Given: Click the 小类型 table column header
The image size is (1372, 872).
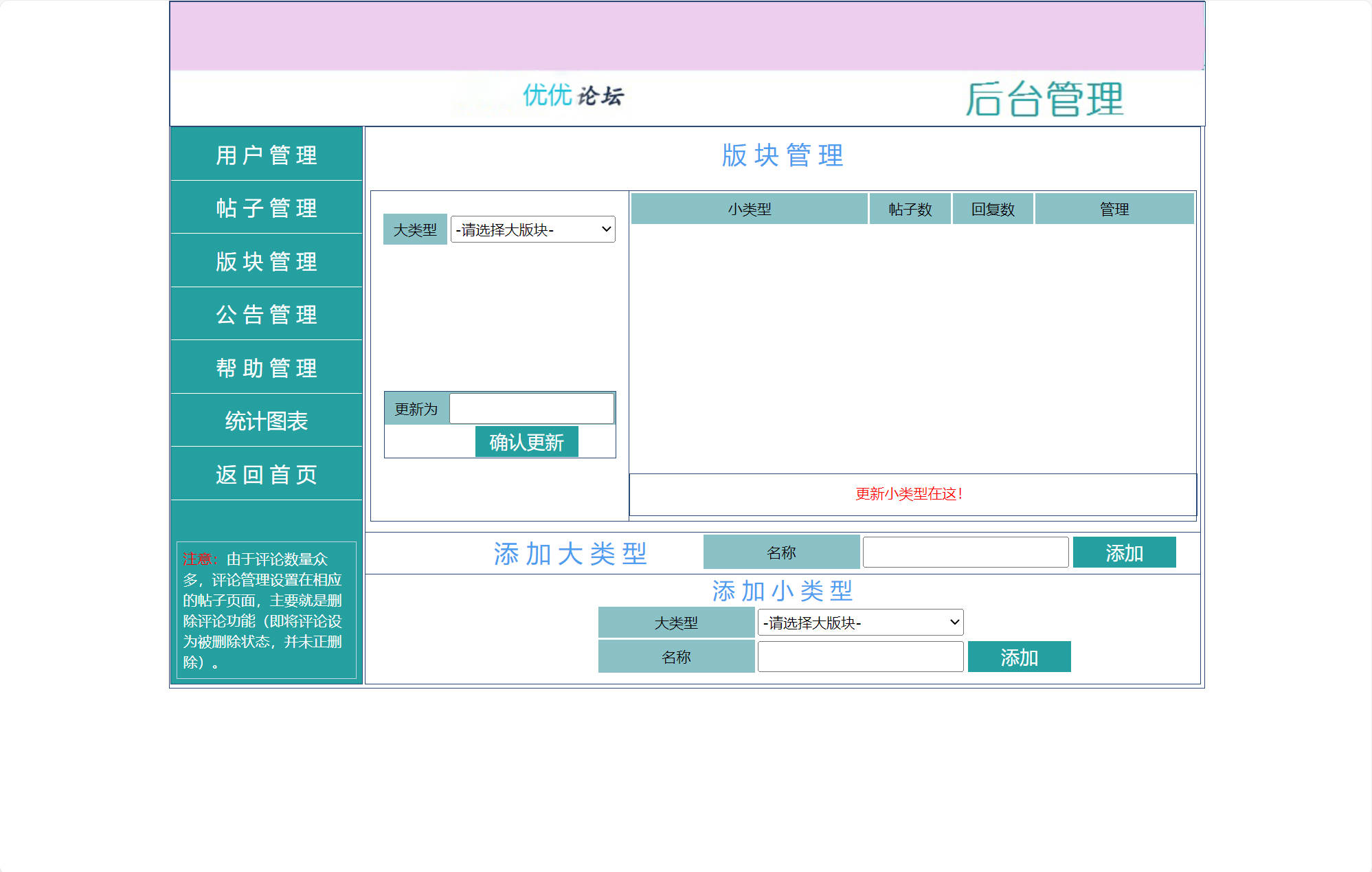Looking at the screenshot, I should point(750,209).
